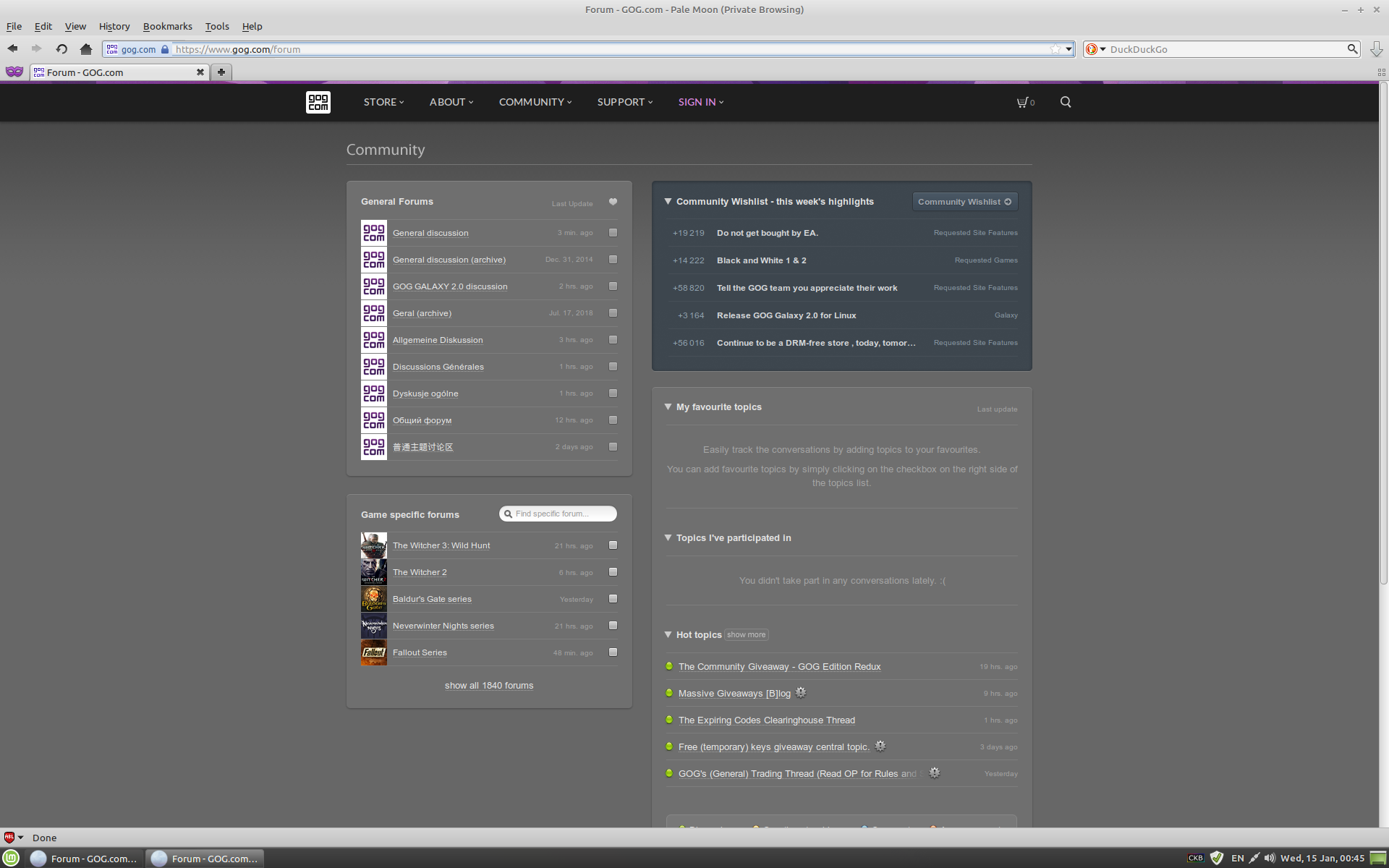This screenshot has height=868, width=1389.
Task: Open the Linux Mint menu button
Action: click(x=11, y=859)
